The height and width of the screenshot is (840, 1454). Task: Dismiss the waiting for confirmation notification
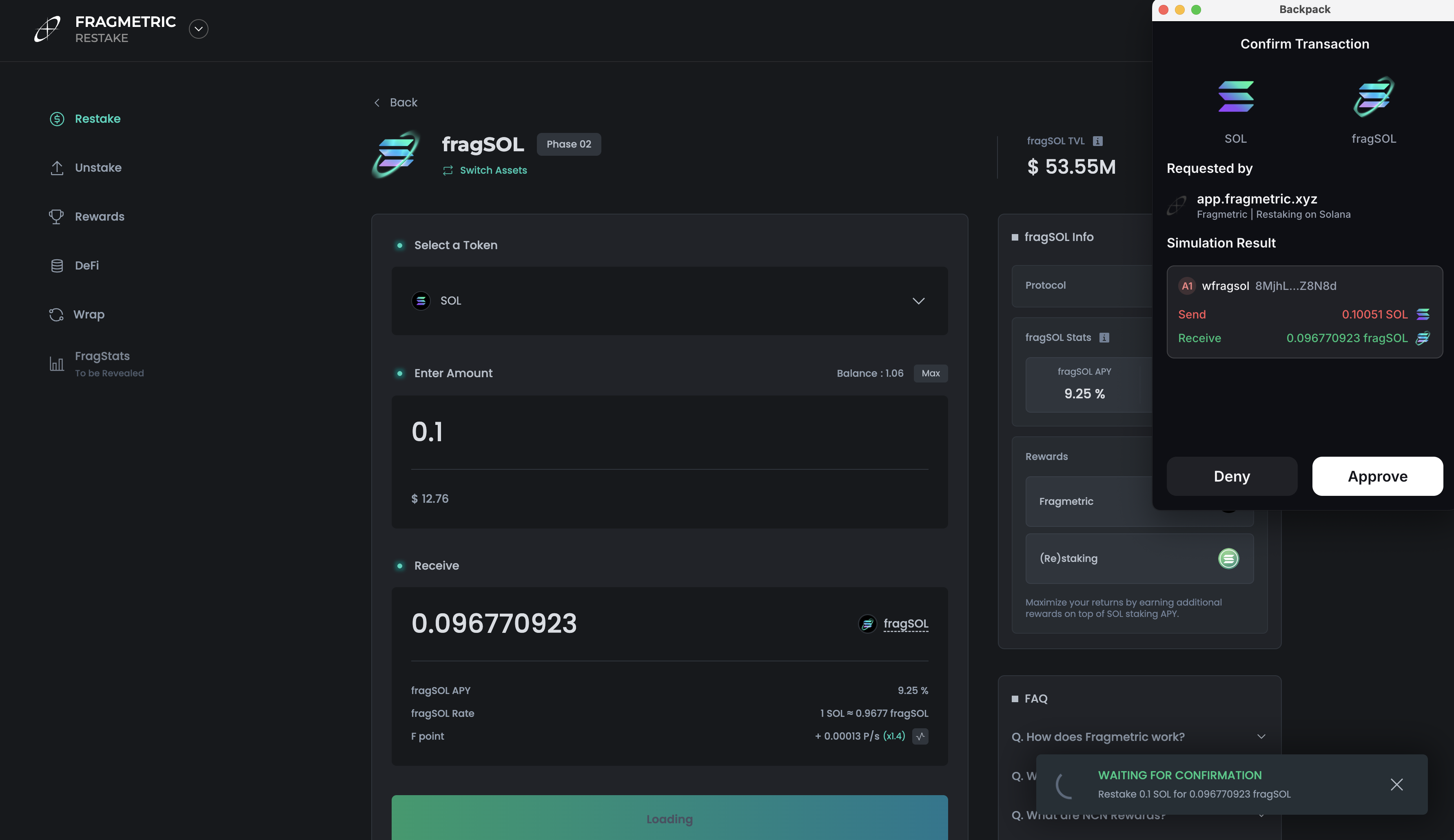(x=1396, y=784)
